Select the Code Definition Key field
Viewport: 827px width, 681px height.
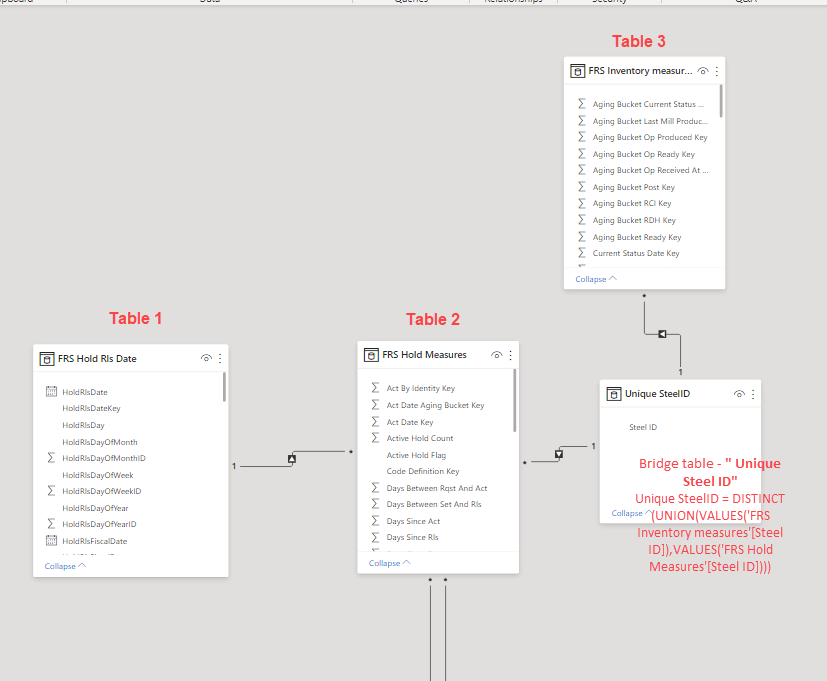tap(422, 471)
